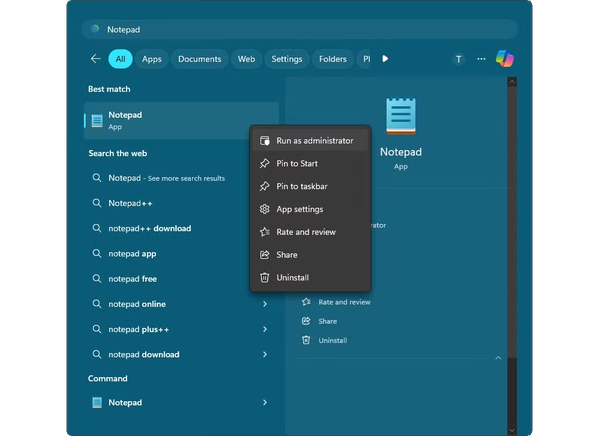Click the large Notepad icon in preview pane

click(401, 116)
